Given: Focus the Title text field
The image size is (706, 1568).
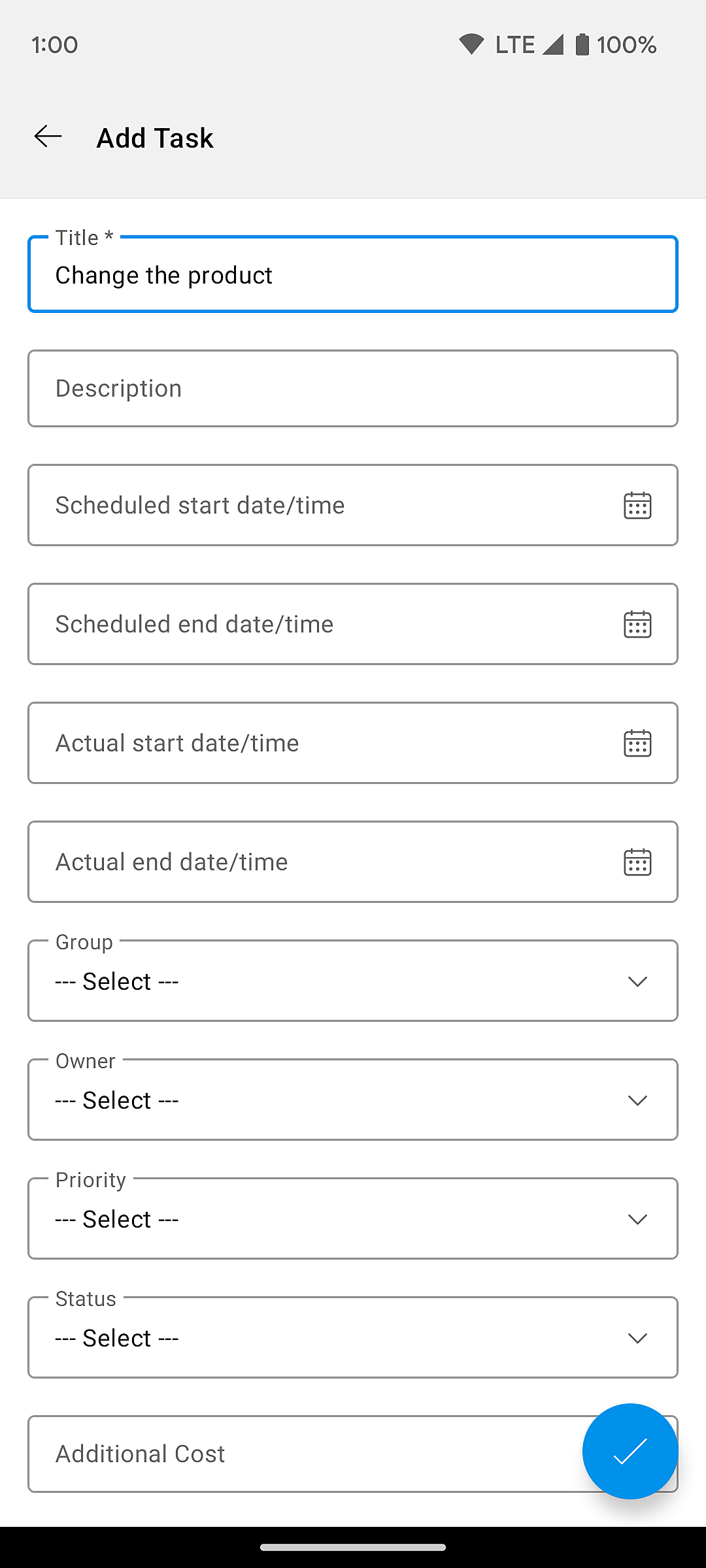Looking at the screenshot, I should tap(352, 275).
